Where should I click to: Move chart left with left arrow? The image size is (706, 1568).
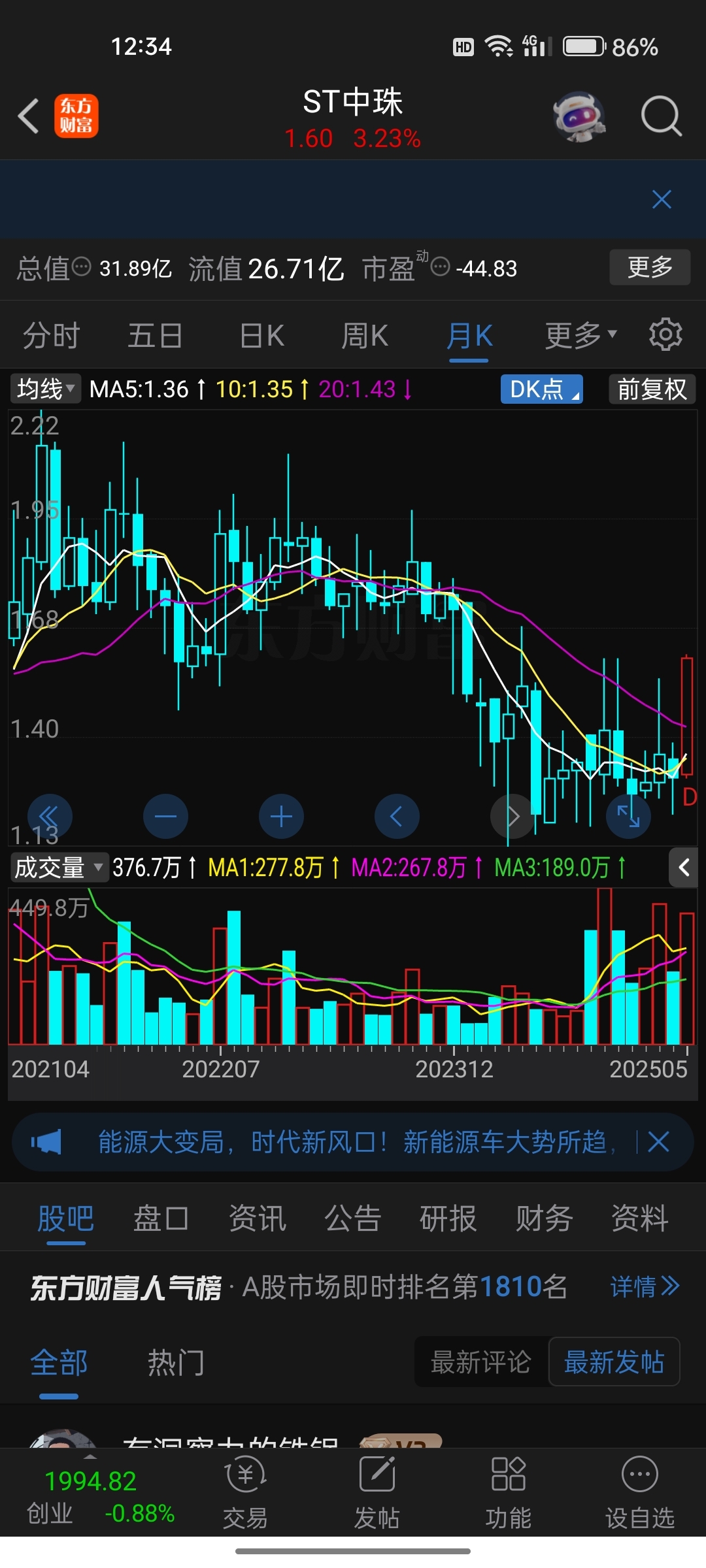pos(397,817)
